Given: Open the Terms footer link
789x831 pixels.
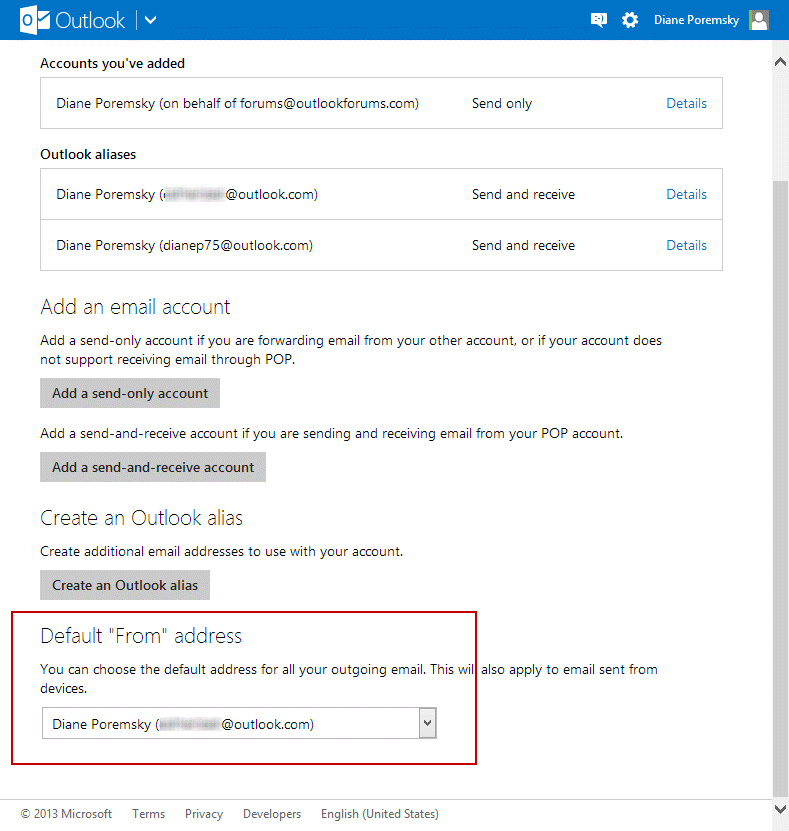Looking at the screenshot, I should [x=148, y=814].
